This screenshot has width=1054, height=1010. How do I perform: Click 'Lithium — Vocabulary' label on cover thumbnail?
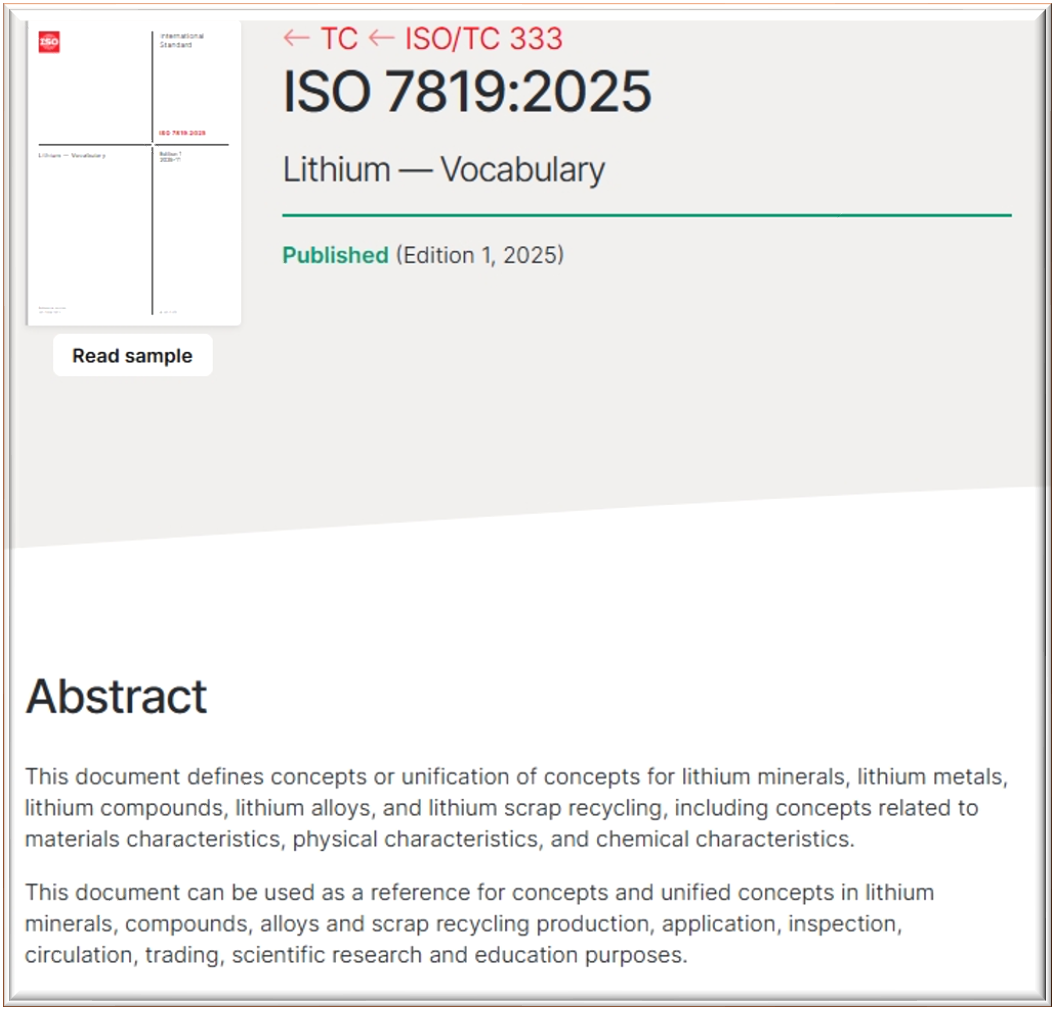click(x=72, y=156)
